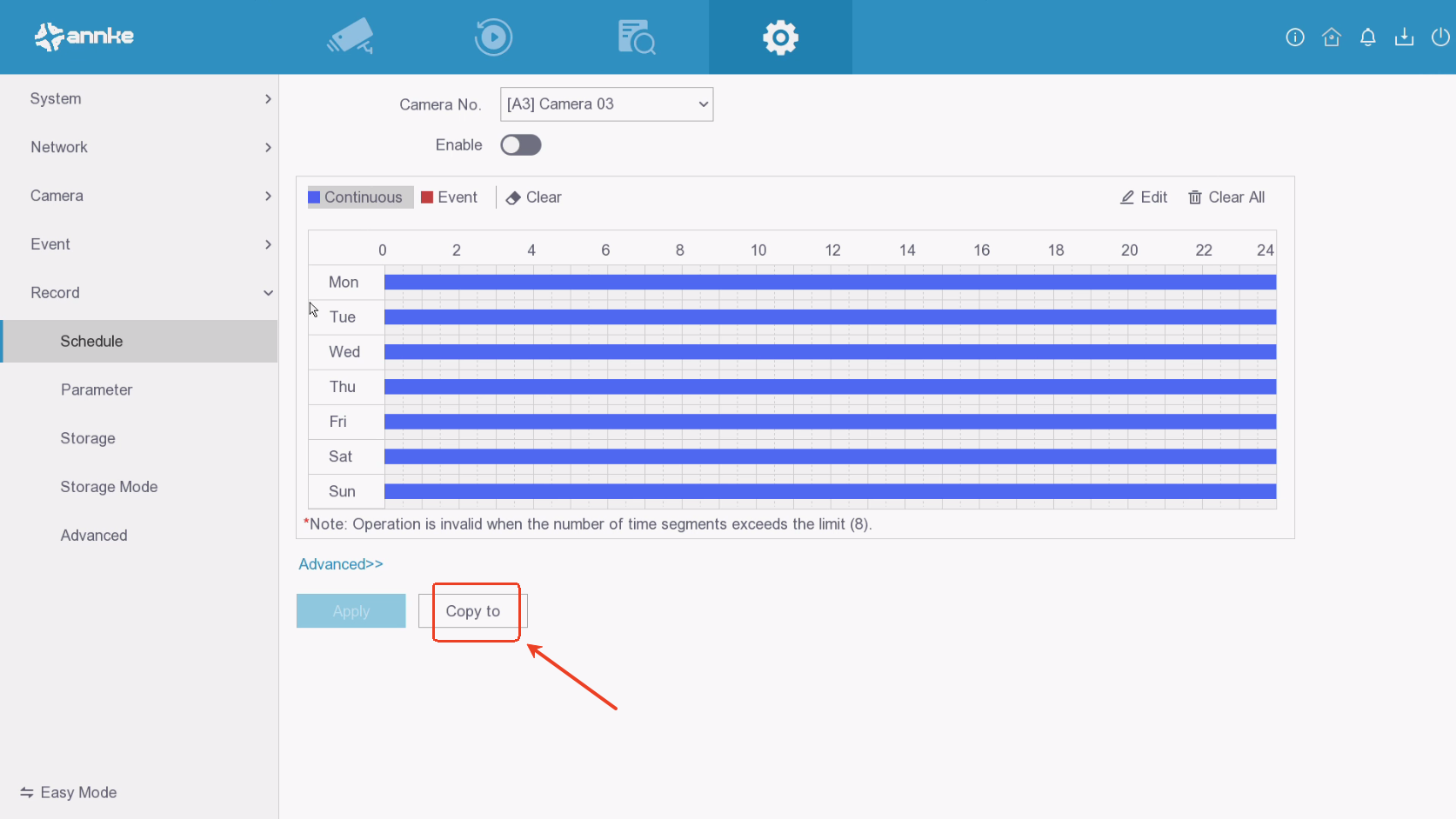1456x819 pixels.
Task: Select the Event red record type
Action: pos(450,197)
